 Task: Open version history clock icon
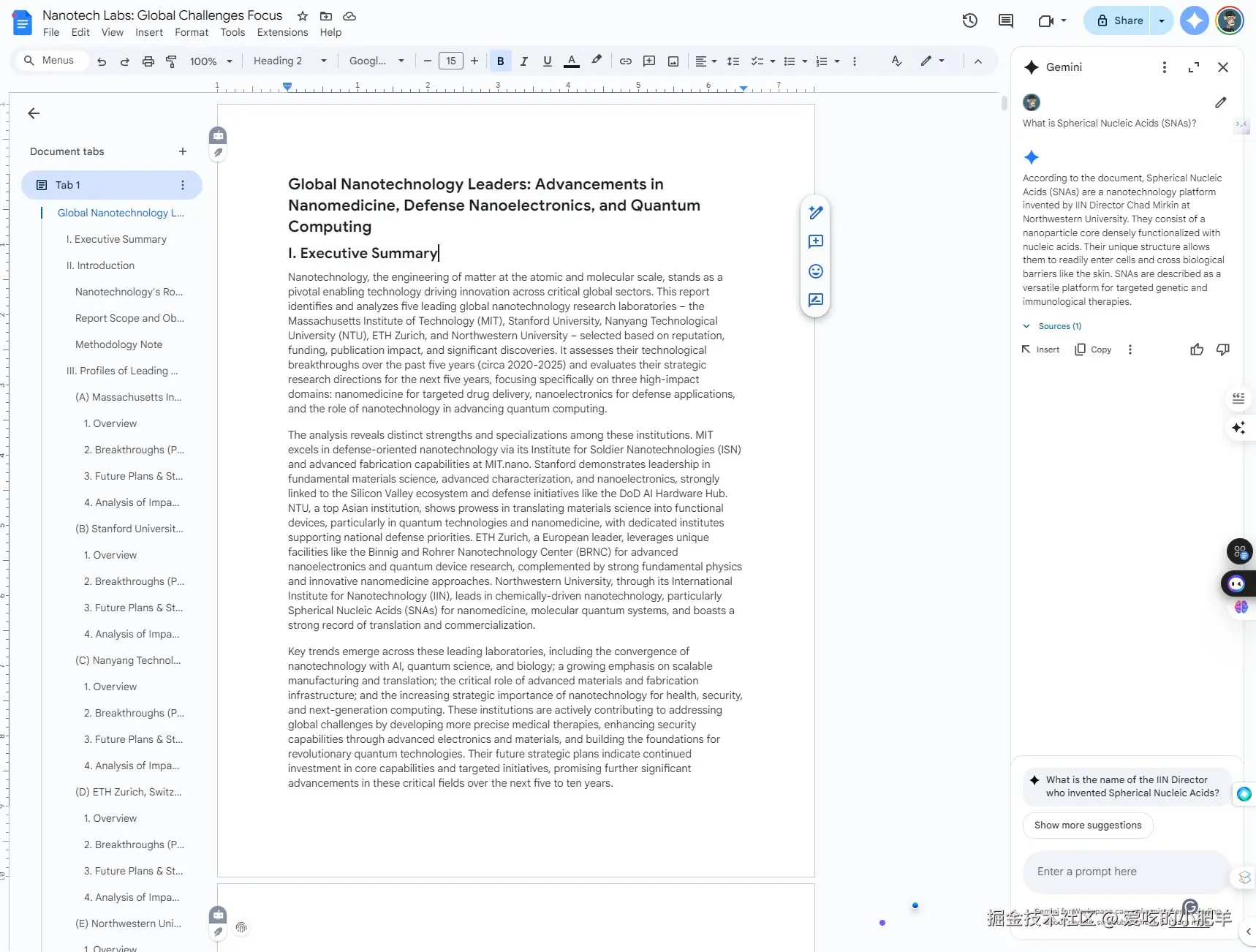[x=970, y=20]
